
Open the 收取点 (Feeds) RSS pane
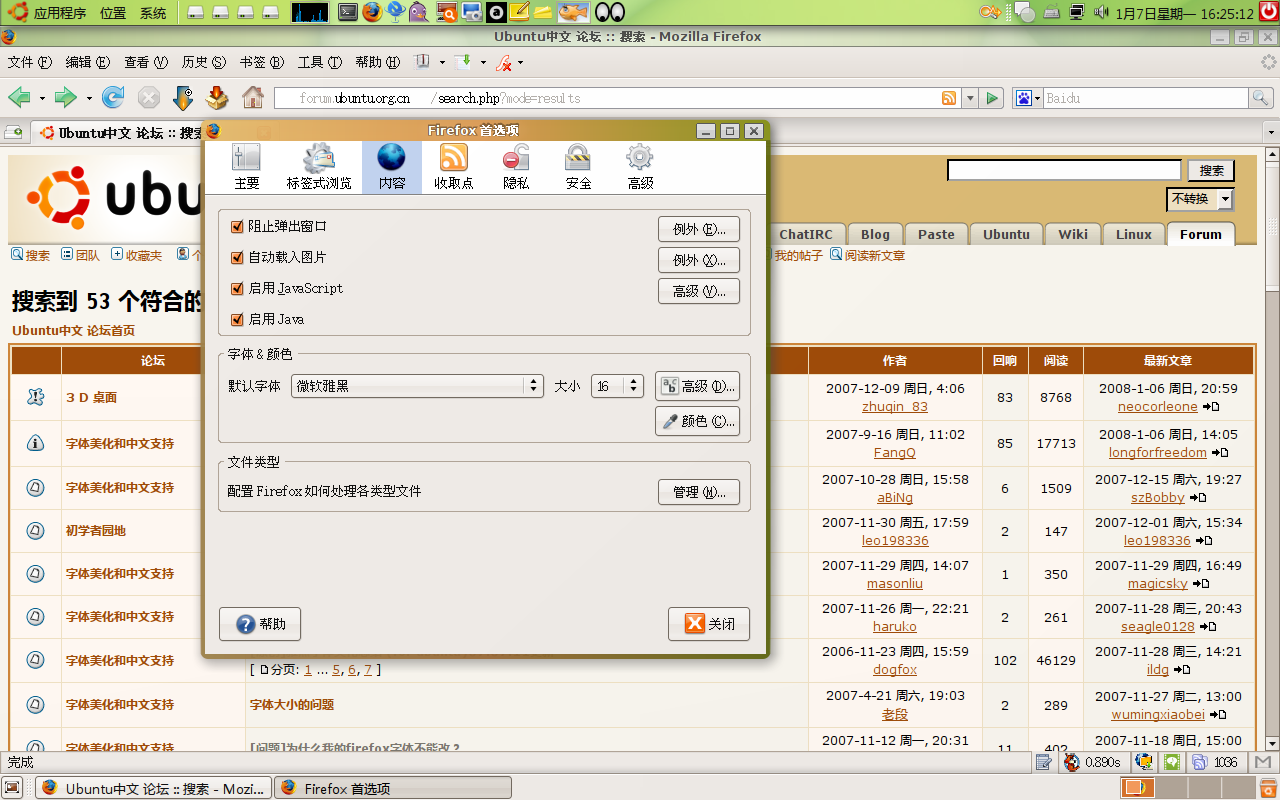pyautogui.click(x=454, y=167)
